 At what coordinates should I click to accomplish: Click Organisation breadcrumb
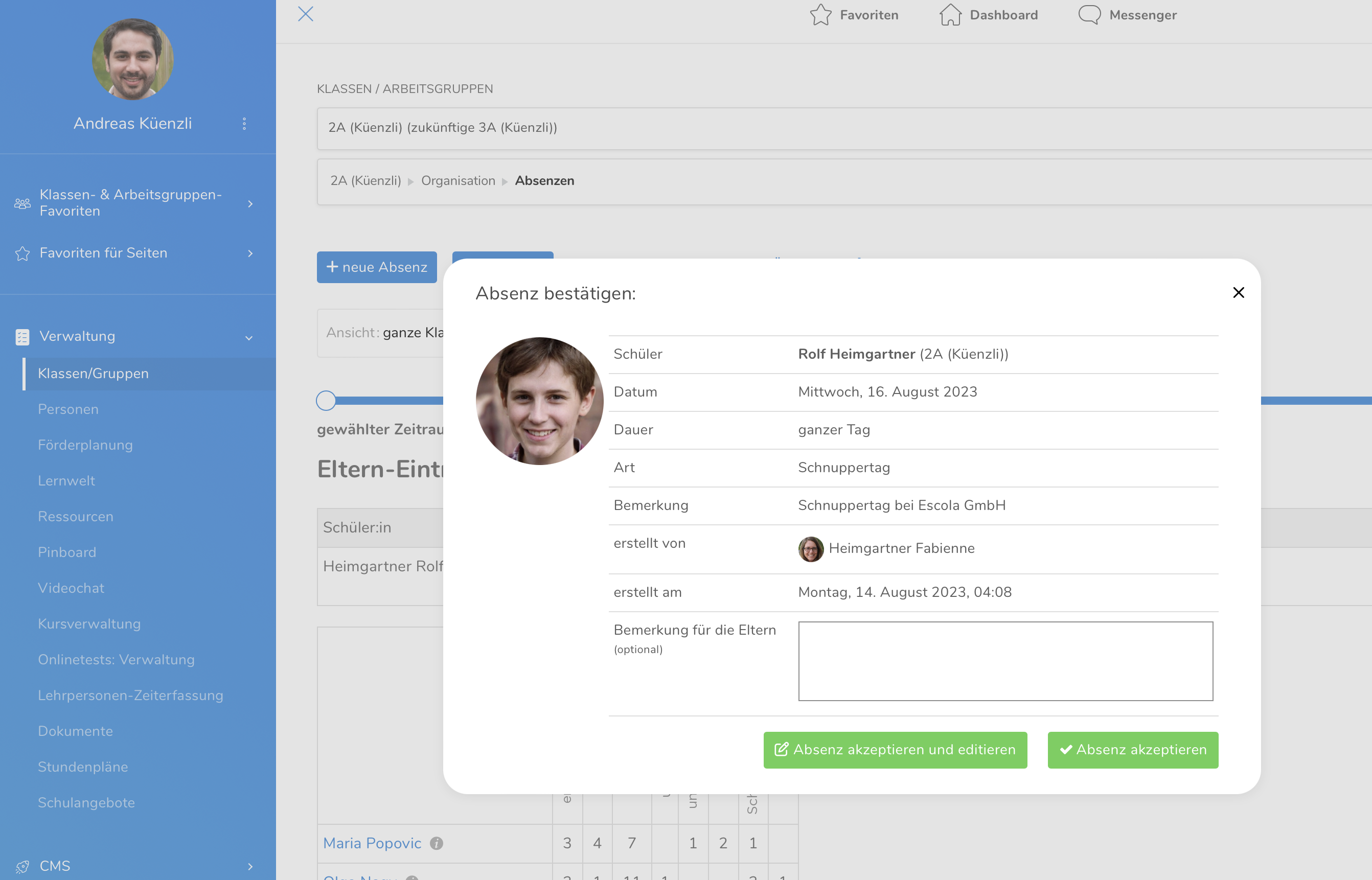459,181
